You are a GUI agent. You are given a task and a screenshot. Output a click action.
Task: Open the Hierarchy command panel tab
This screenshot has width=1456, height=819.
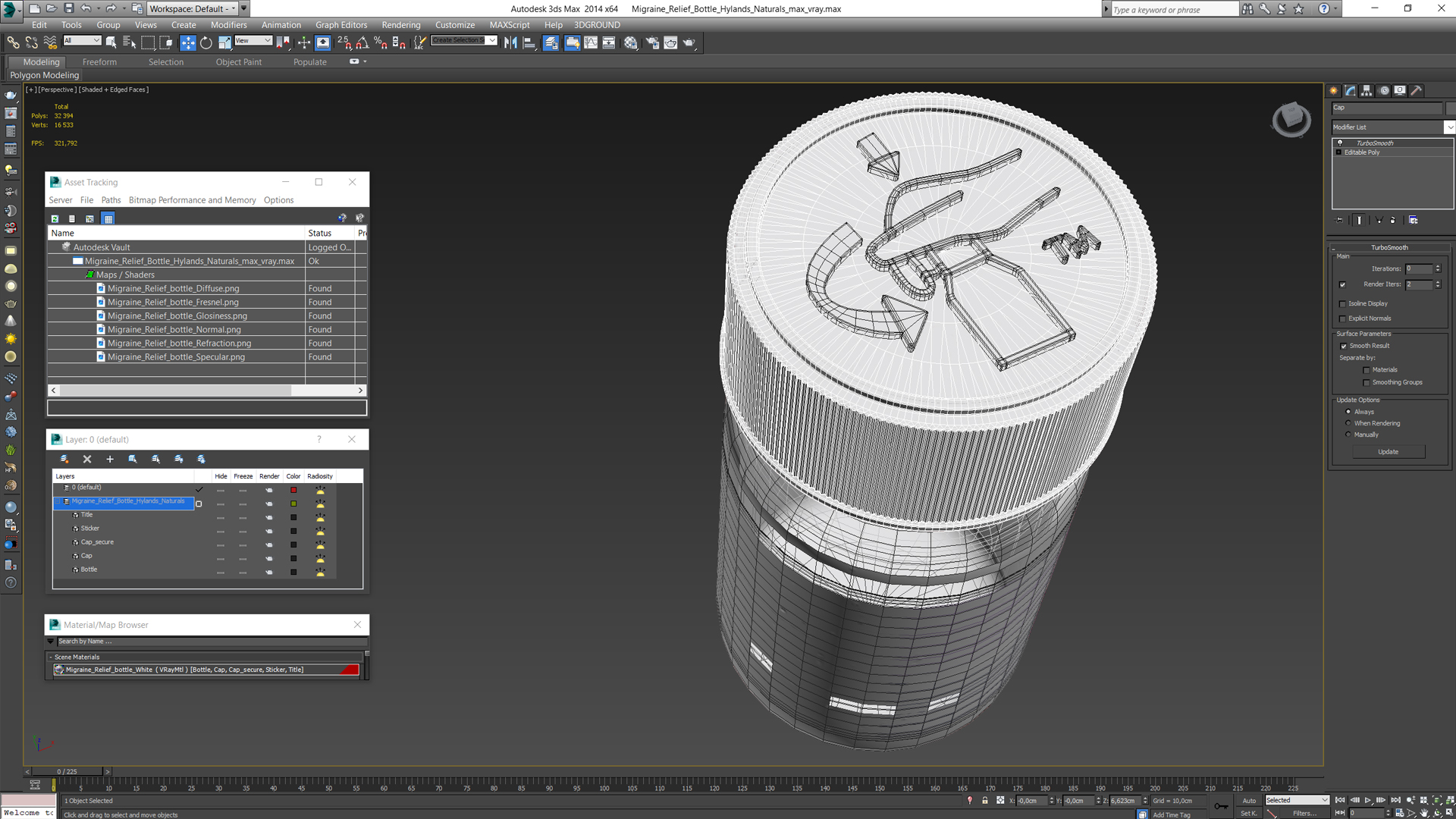[1367, 90]
